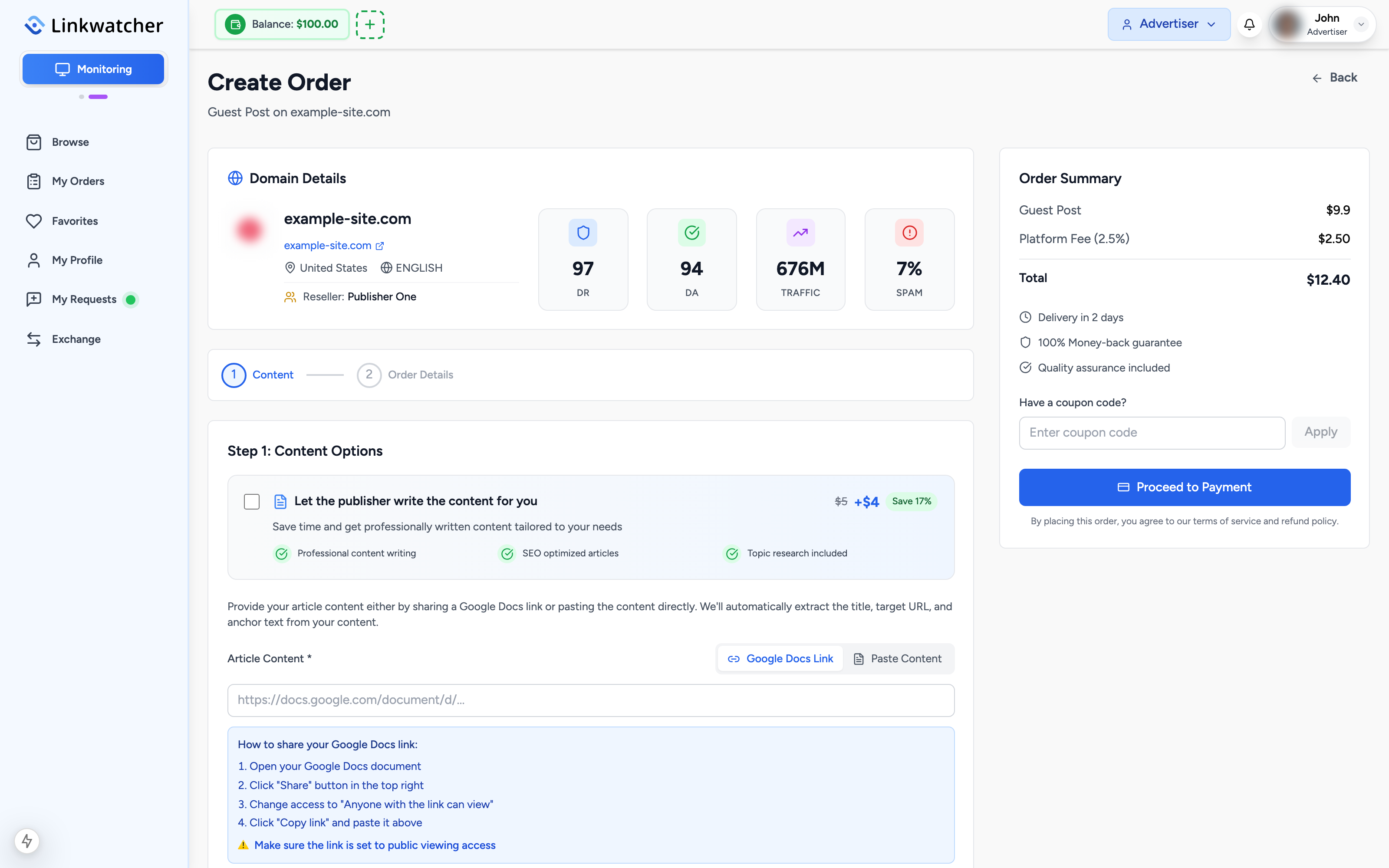Click the DR shield icon
The image size is (1389, 868).
point(583,233)
